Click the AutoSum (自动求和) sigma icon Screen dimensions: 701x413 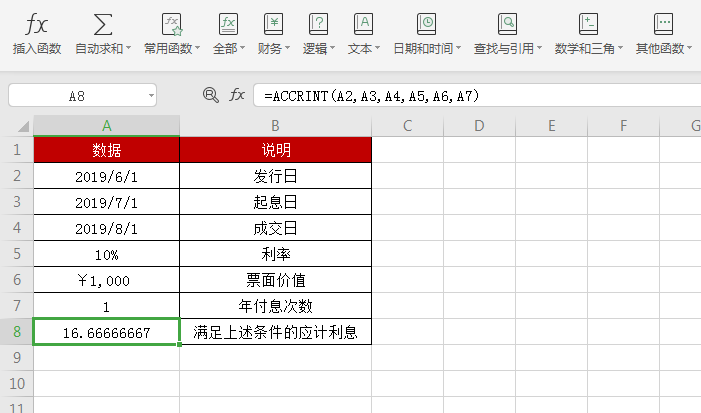(x=102, y=24)
